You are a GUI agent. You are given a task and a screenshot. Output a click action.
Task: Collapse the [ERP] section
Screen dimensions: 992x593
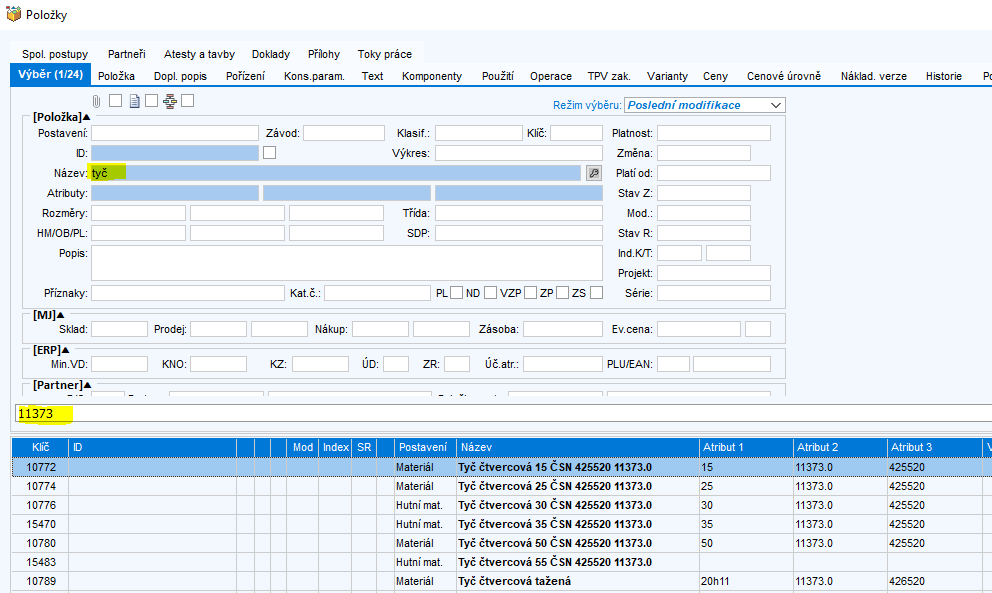point(66,350)
